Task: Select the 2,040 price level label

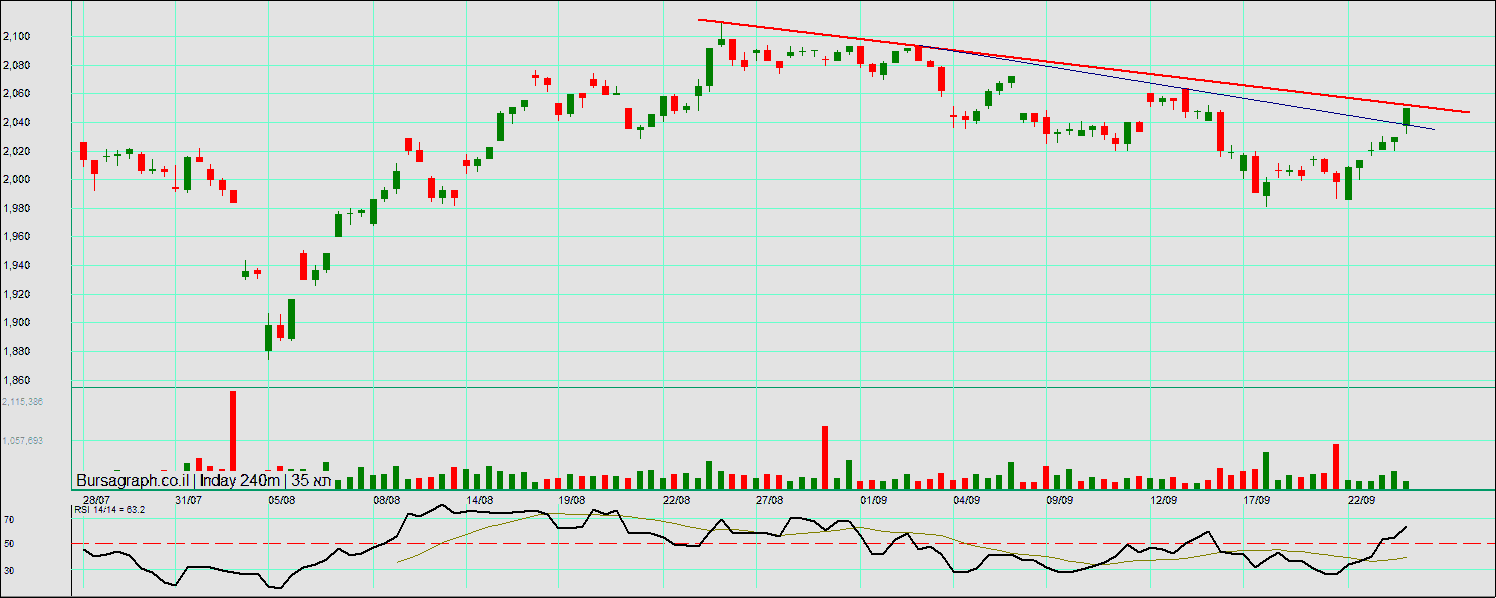Action: click(16, 123)
